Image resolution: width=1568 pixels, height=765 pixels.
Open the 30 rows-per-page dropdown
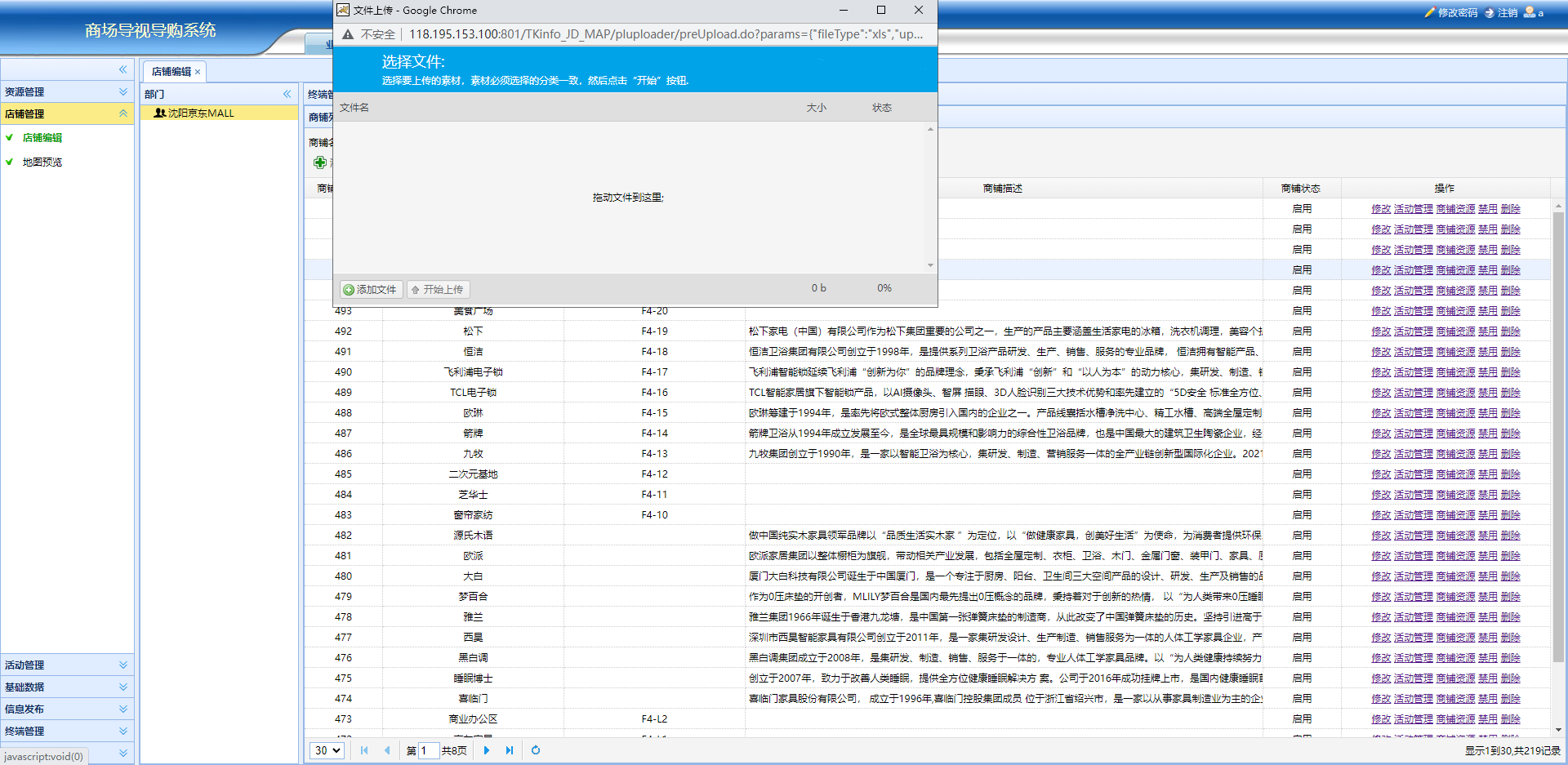[x=327, y=750]
